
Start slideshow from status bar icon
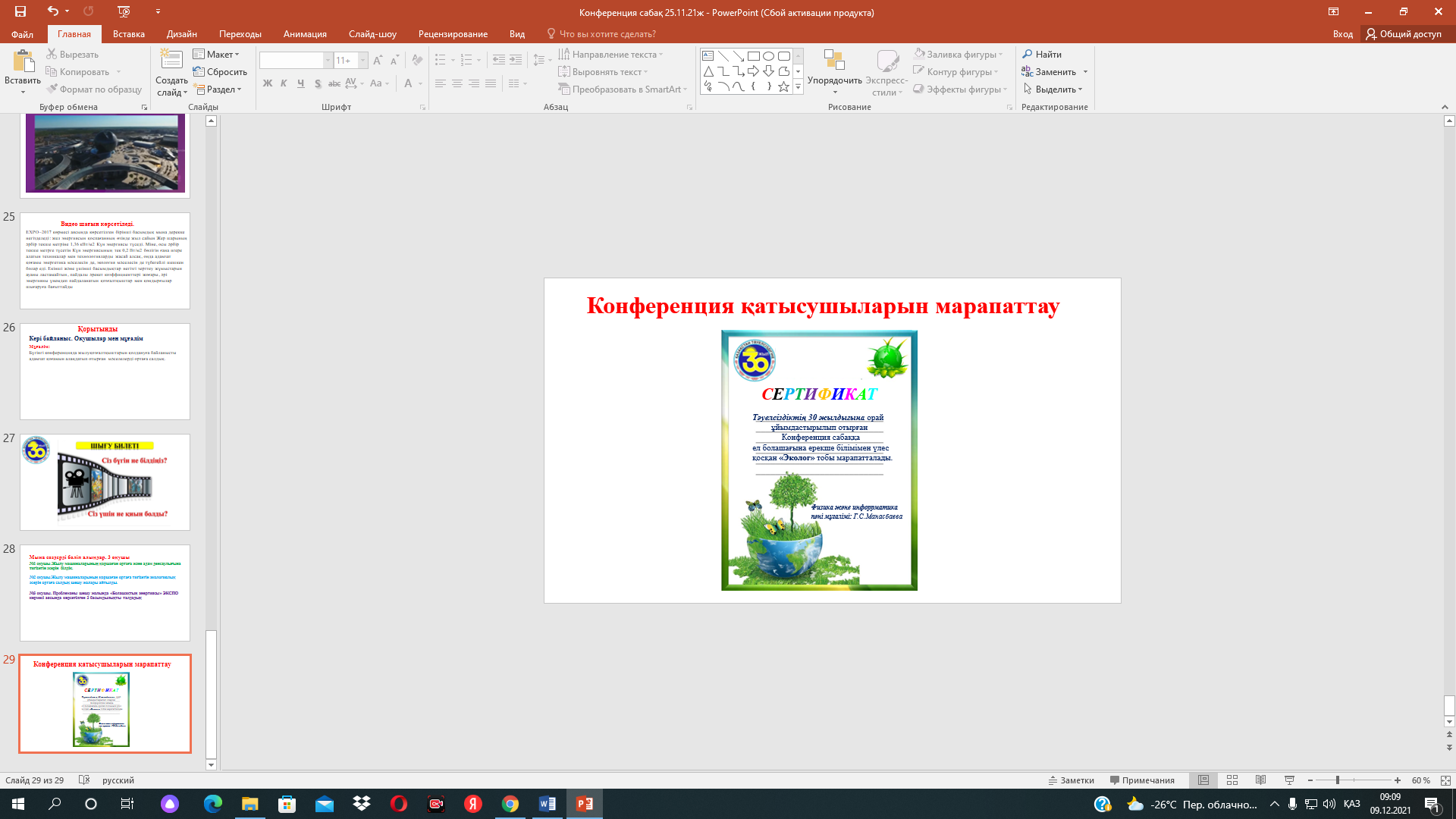click(1289, 780)
